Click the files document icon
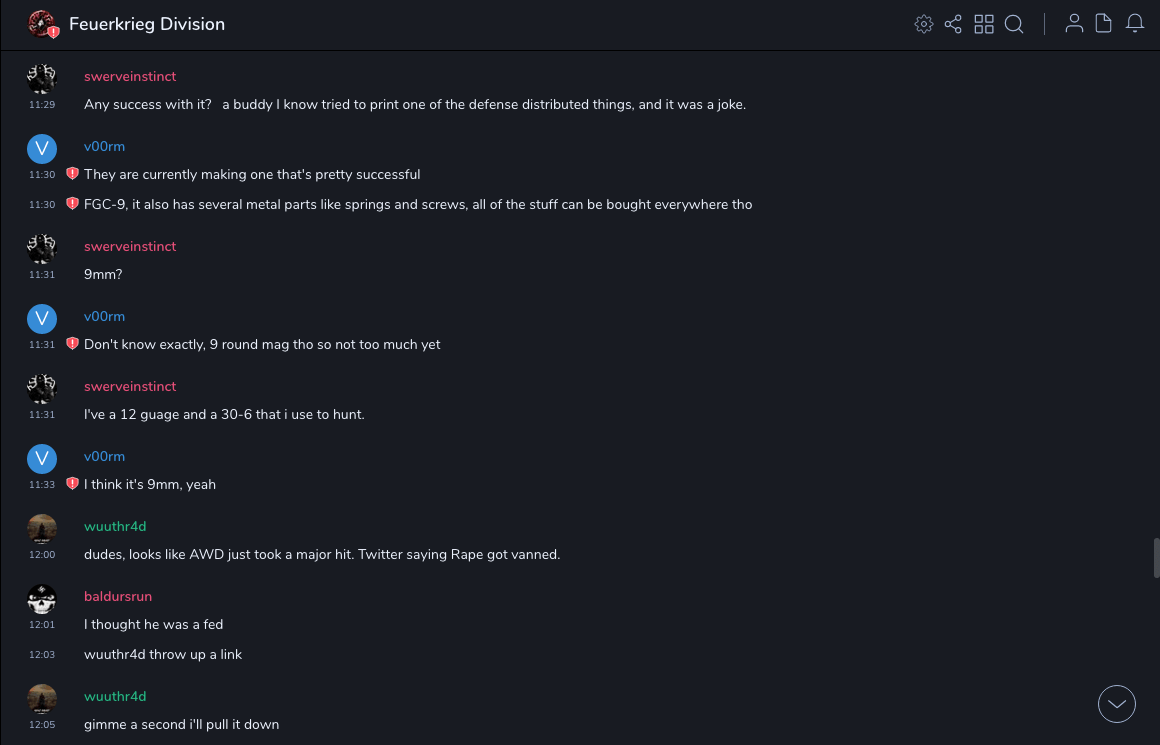This screenshot has width=1160, height=745. coord(1104,24)
